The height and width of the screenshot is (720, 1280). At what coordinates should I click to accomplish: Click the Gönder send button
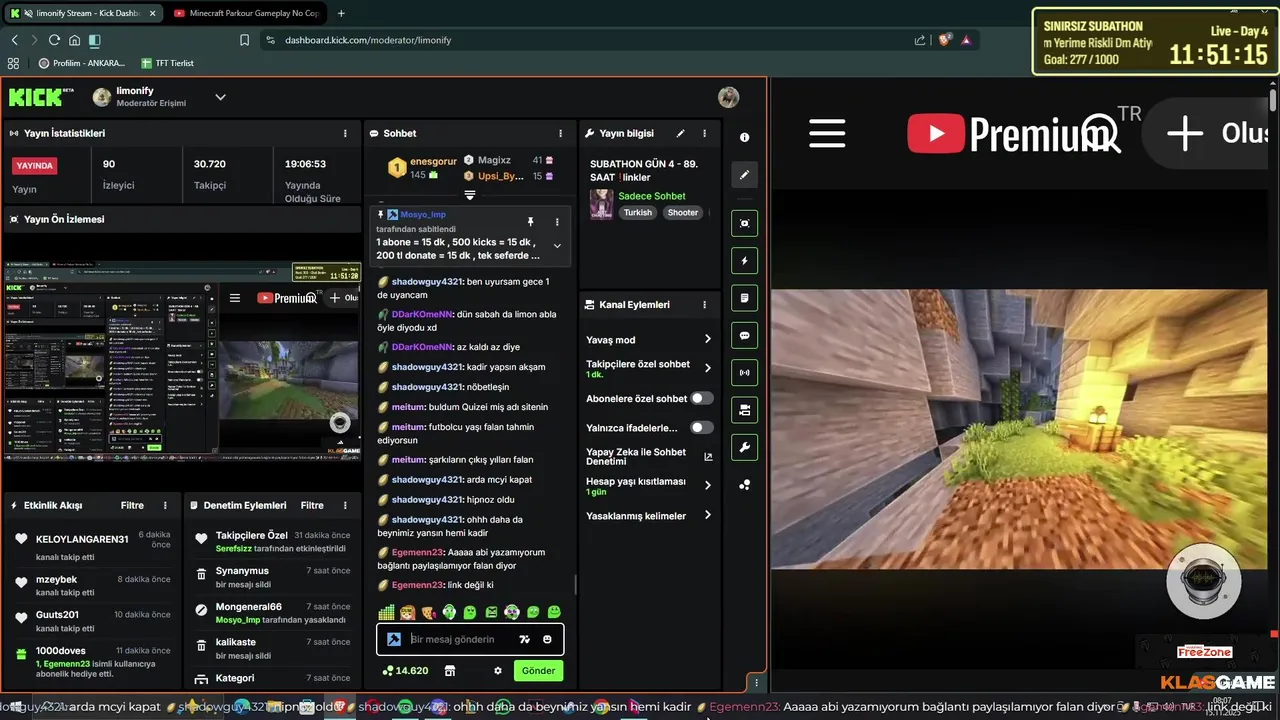(538, 670)
